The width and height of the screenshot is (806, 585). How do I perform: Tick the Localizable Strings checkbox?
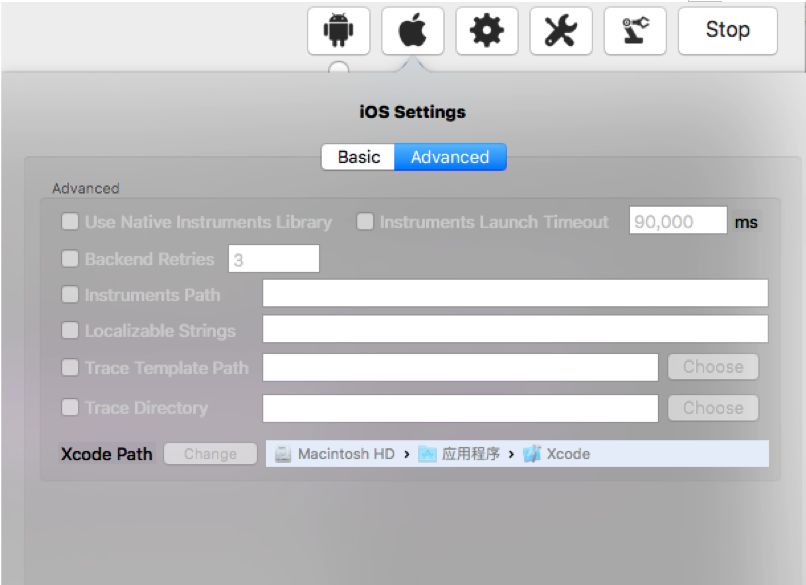[x=70, y=330]
